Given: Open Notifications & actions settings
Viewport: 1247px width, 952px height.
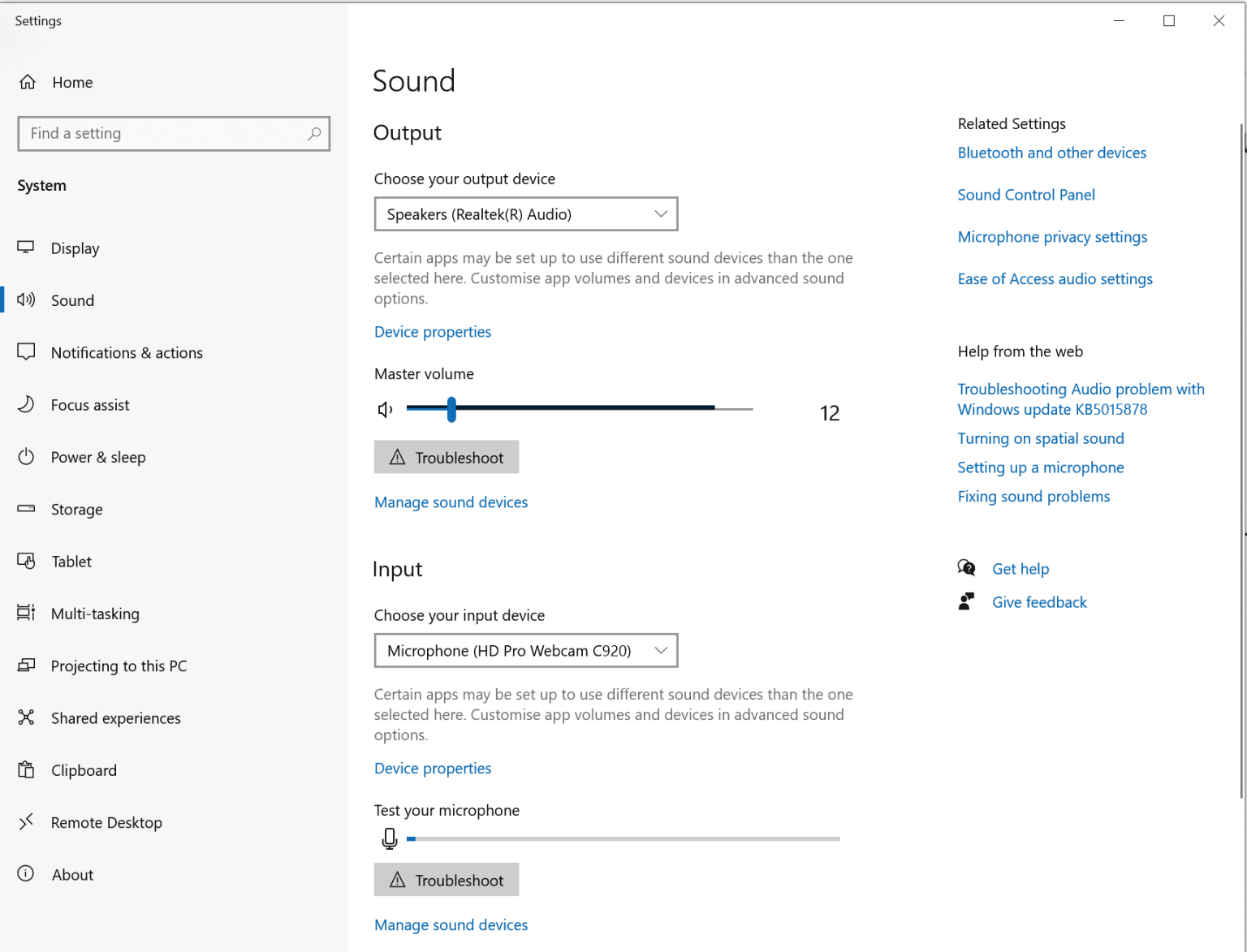Looking at the screenshot, I should [x=127, y=352].
